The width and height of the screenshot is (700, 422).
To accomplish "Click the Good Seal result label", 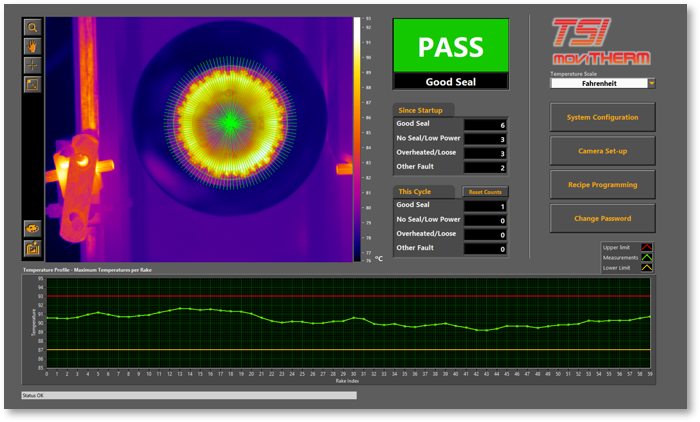I will point(450,82).
